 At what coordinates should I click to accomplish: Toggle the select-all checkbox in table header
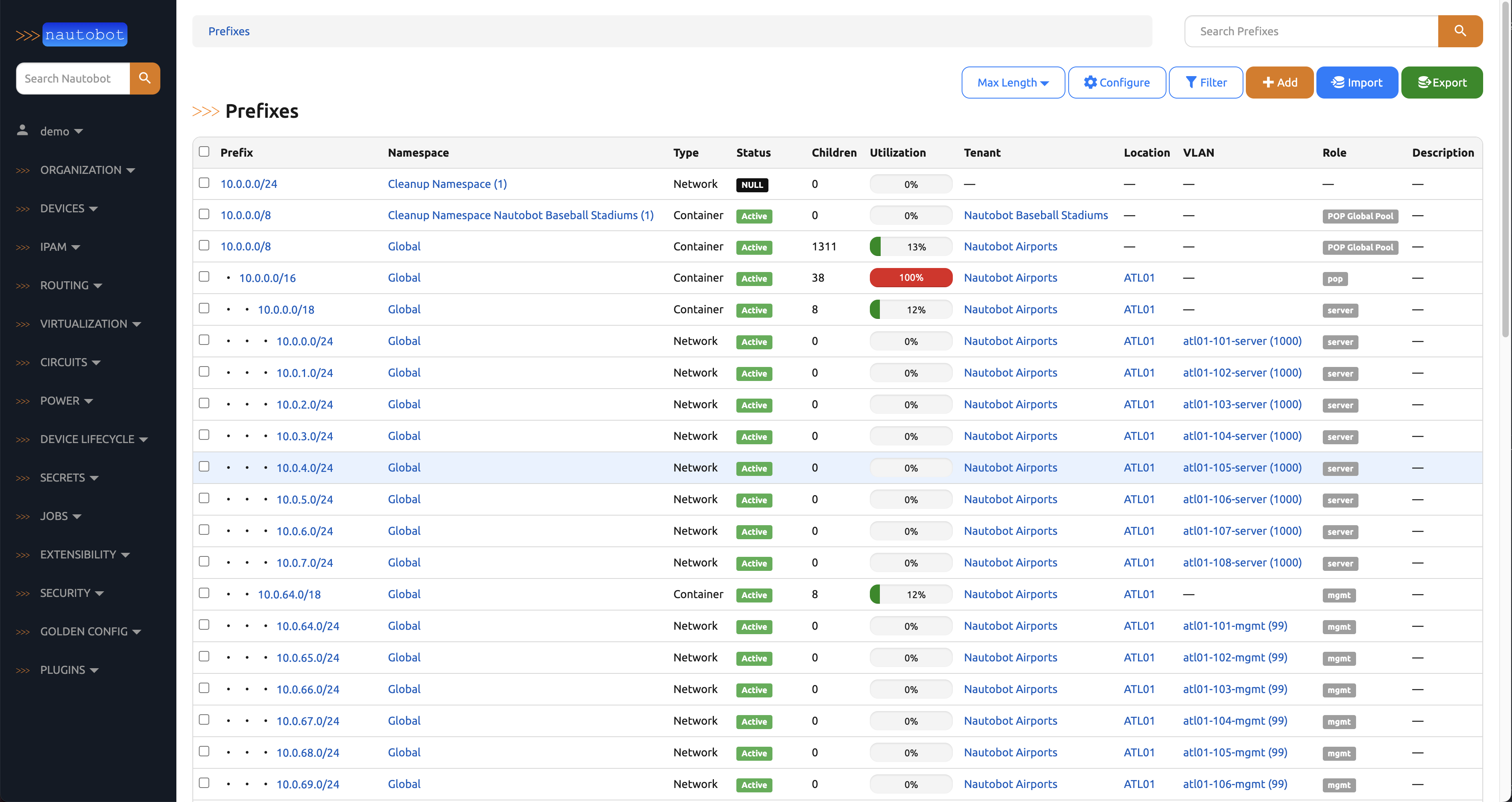204,151
